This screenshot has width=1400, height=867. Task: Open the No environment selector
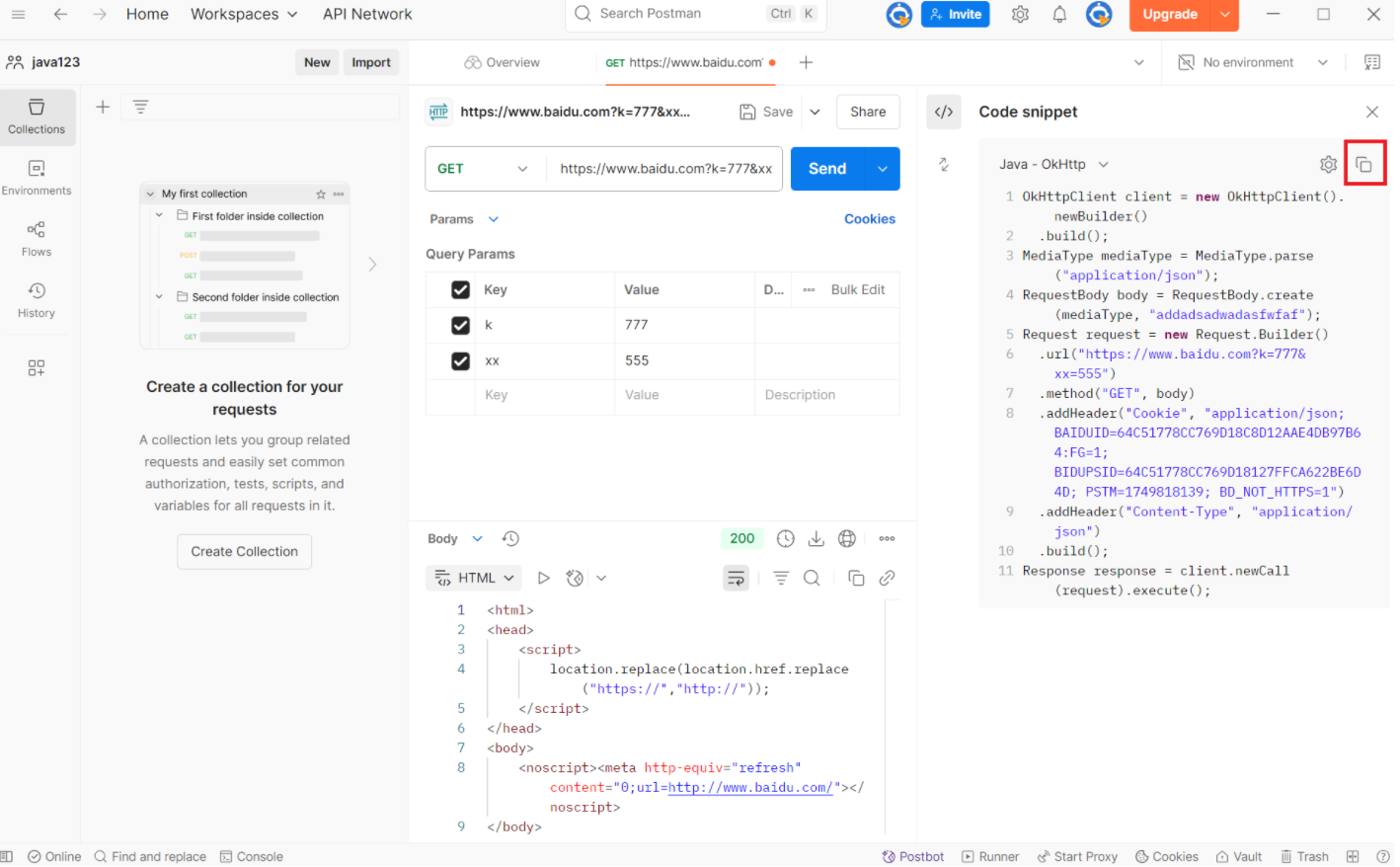(1253, 62)
